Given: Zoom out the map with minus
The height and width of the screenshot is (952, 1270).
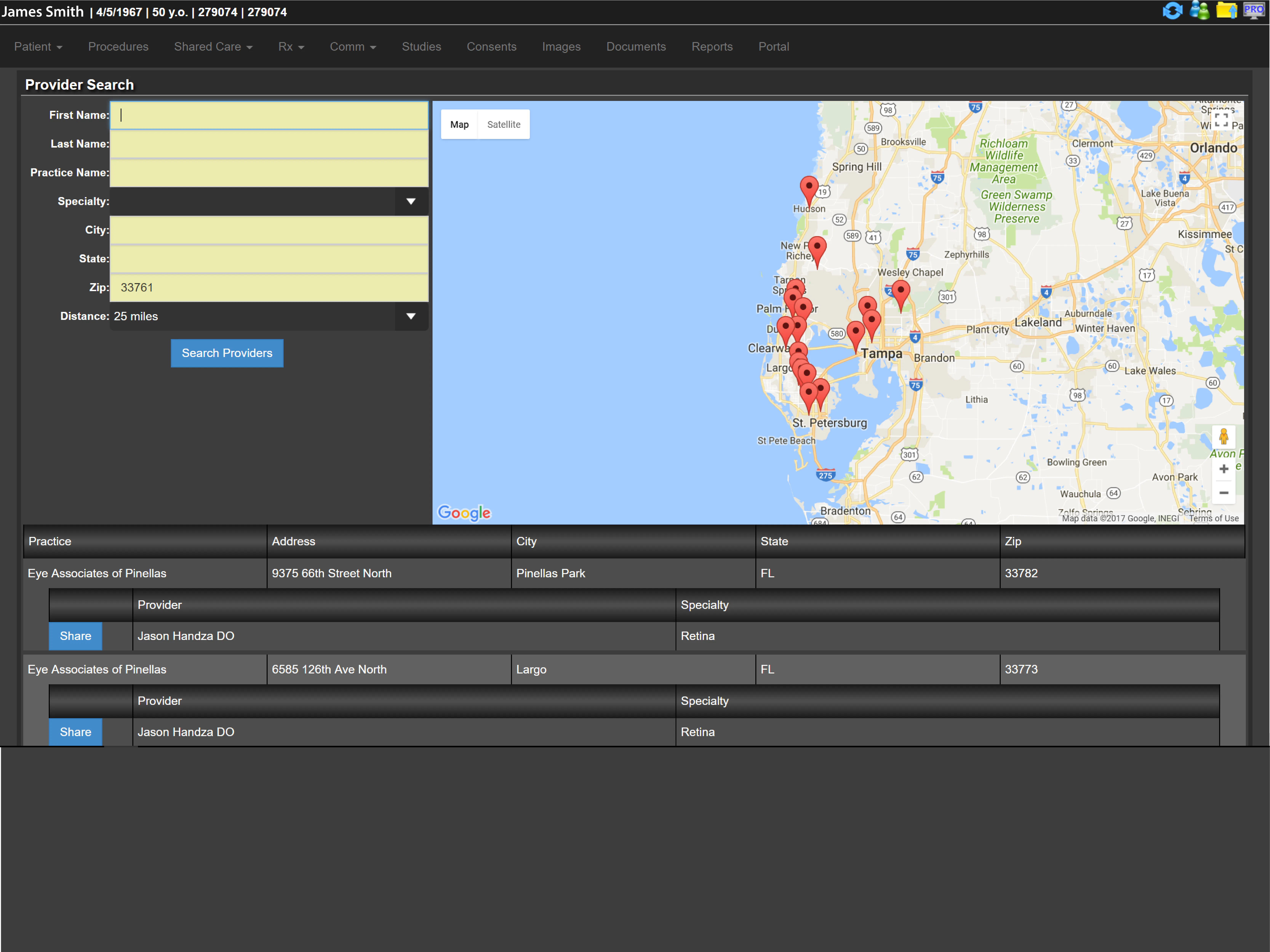Looking at the screenshot, I should point(1224,493).
